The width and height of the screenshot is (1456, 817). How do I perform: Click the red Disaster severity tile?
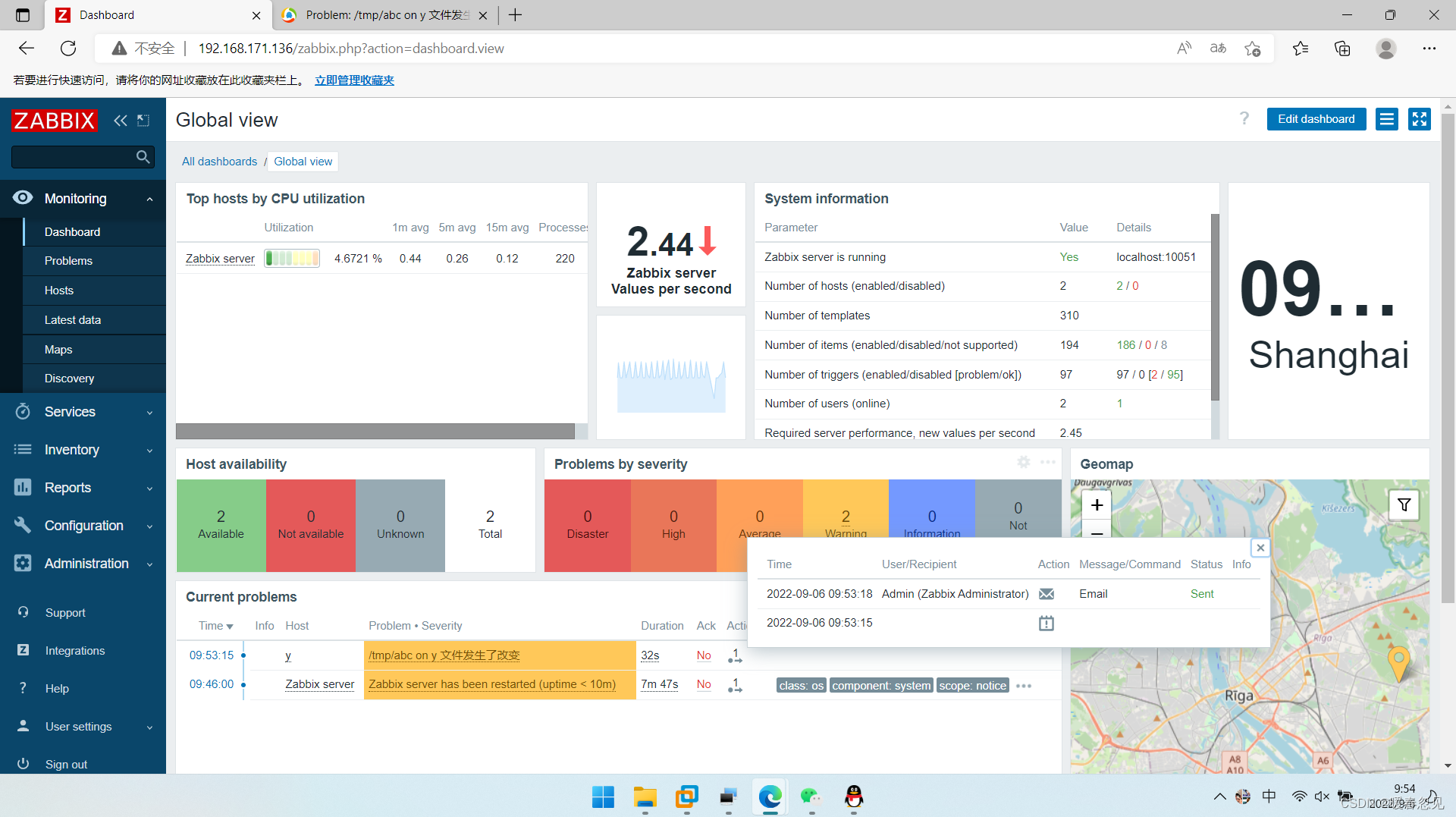tap(588, 525)
